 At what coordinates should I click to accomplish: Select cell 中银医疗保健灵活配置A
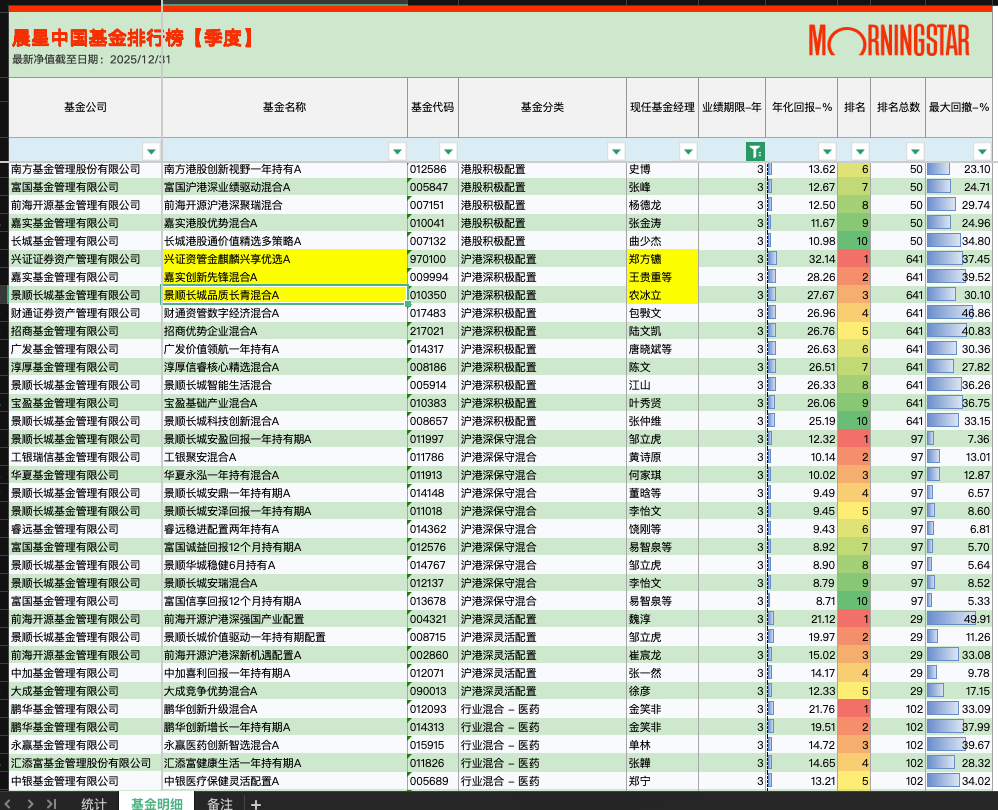pos(285,781)
